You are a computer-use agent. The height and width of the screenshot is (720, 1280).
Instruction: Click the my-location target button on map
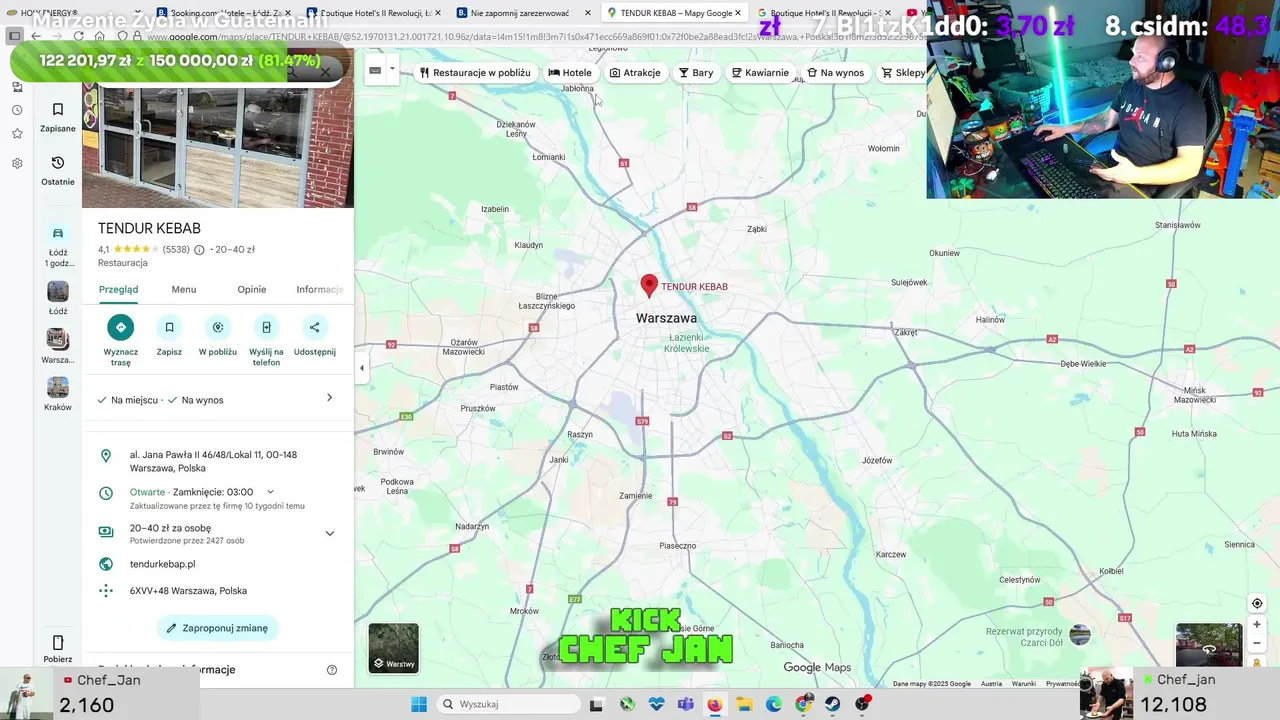(x=1257, y=603)
